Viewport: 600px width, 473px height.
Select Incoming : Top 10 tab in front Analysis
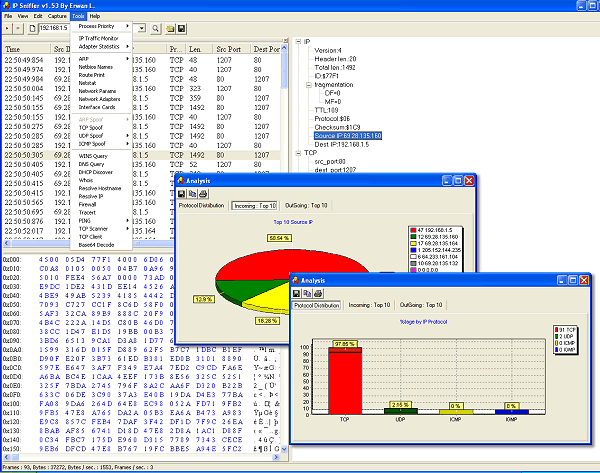click(369, 305)
